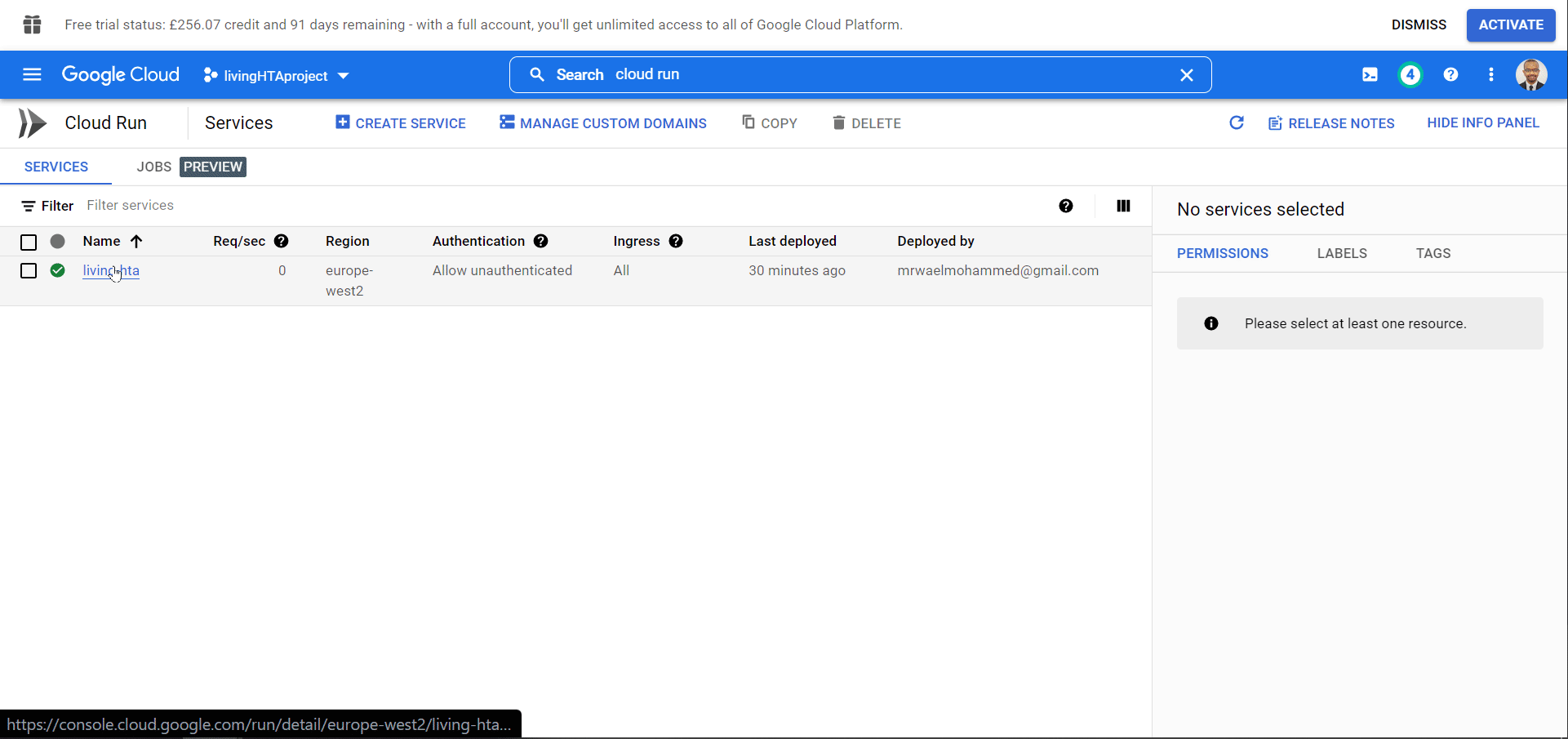Open the three-dot options menu

point(1490,74)
